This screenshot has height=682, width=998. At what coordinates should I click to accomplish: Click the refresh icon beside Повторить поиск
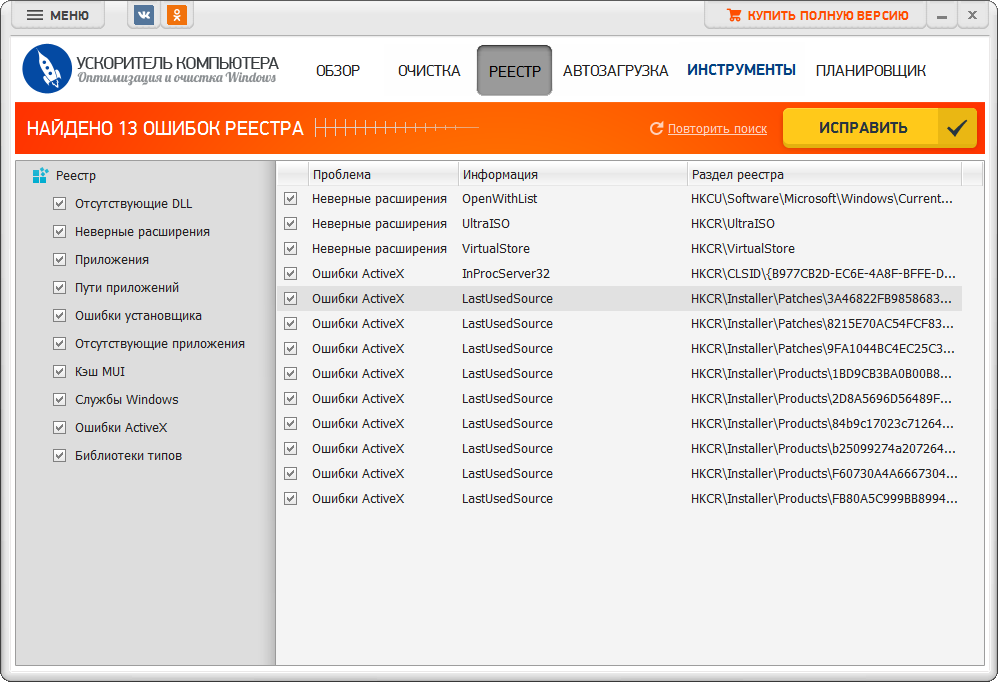656,129
